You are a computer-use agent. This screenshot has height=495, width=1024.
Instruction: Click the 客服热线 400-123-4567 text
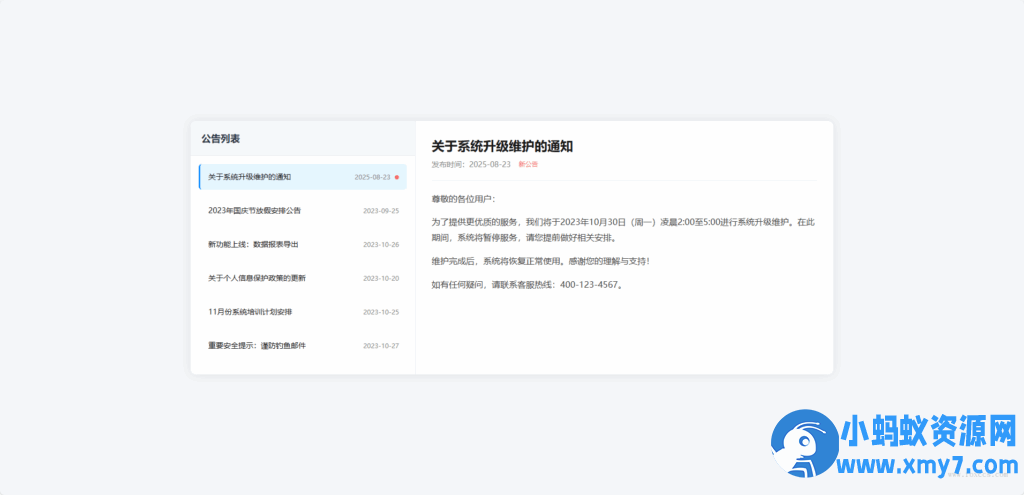pyautogui.click(x=569, y=285)
